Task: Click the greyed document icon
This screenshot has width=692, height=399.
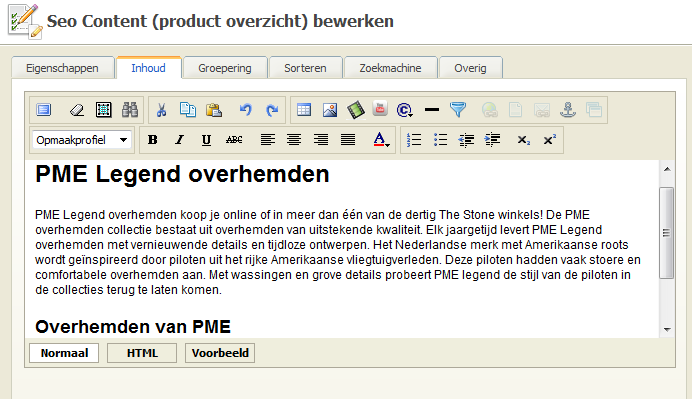Action: [x=515, y=109]
